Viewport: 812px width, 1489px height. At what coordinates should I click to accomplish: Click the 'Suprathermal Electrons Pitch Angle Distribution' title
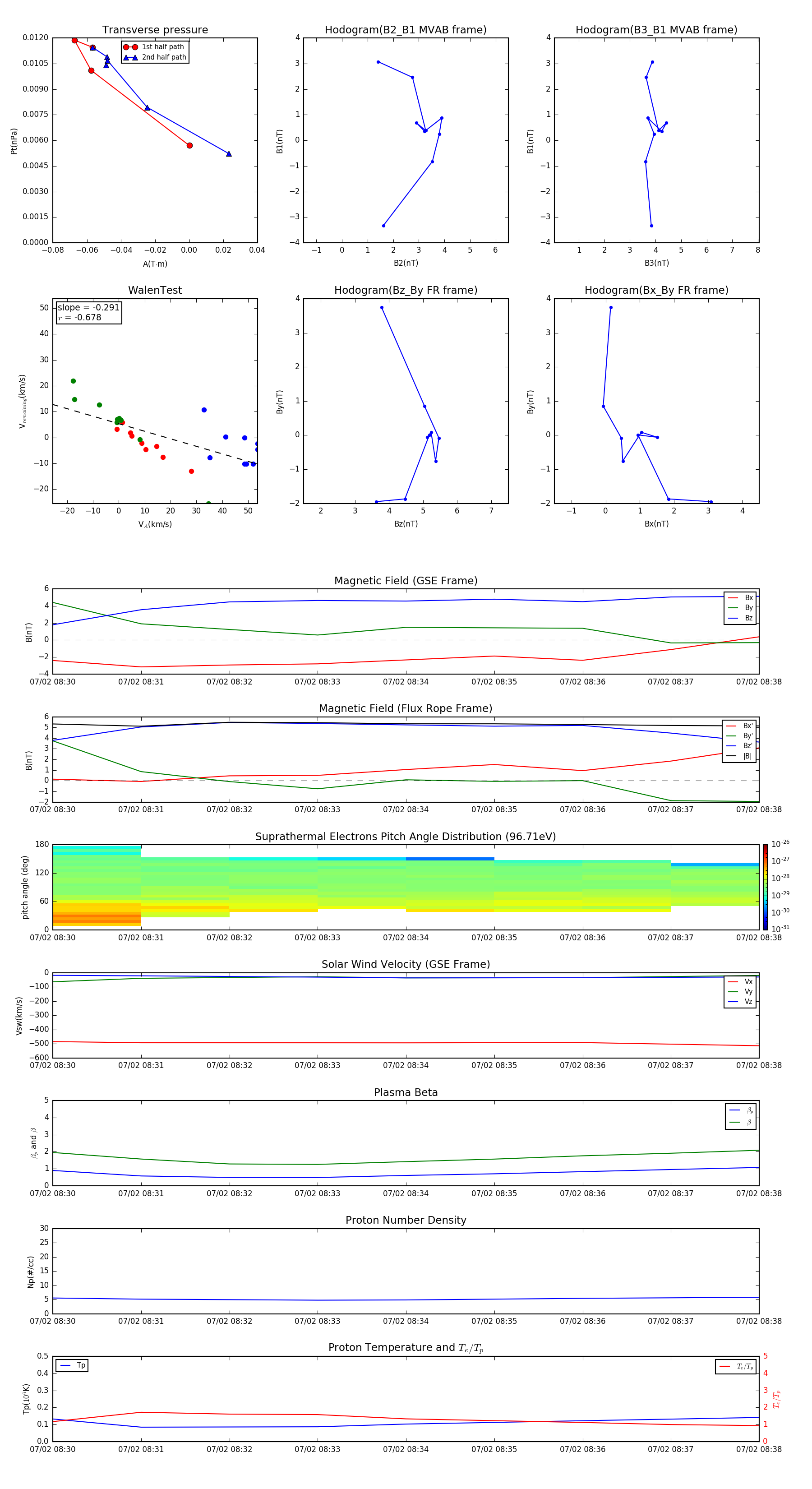pyautogui.click(x=406, y=837)
